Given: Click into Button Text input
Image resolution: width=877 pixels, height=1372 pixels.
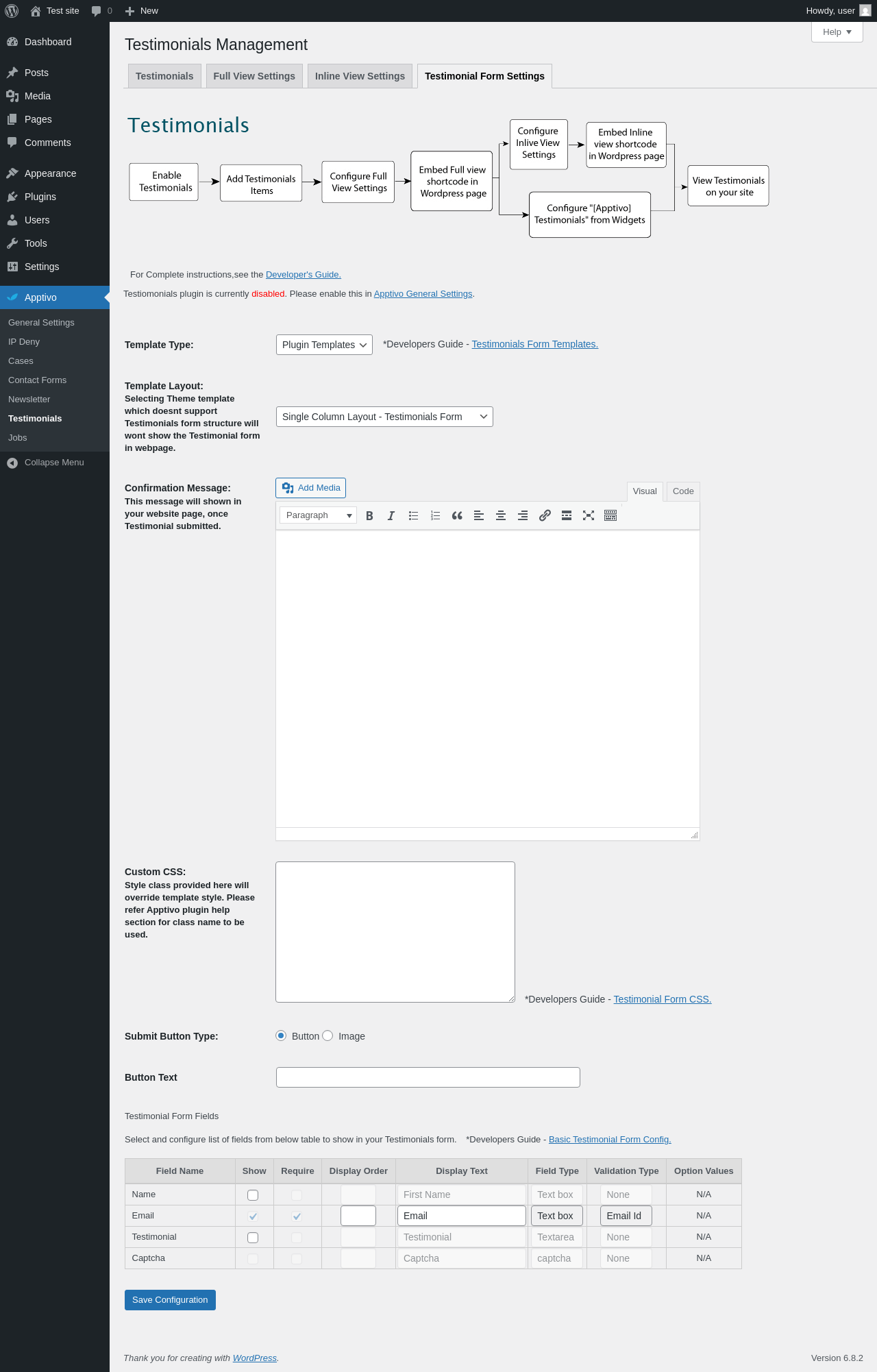Looking at the screenshot, I should tap(428, 1077).
